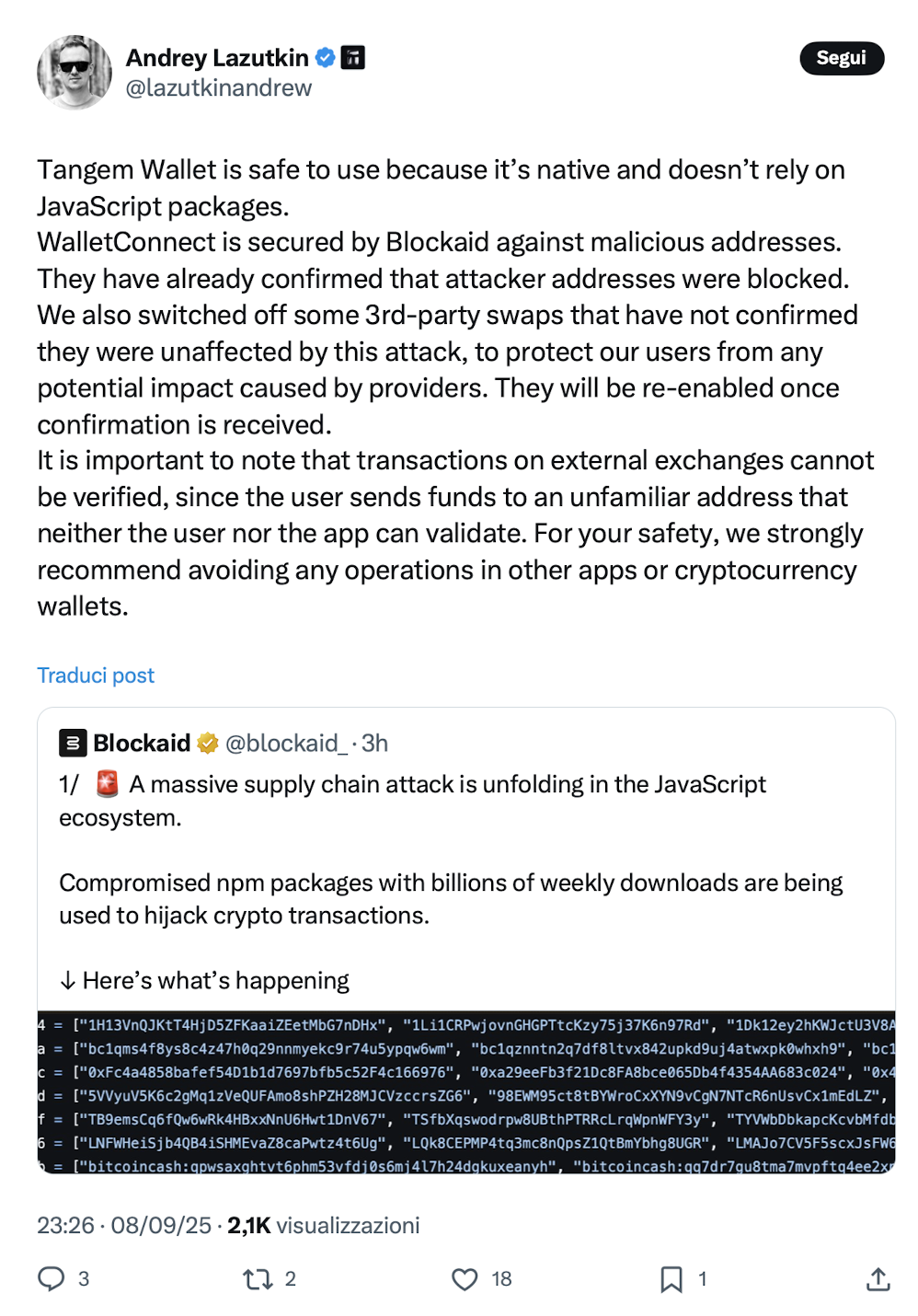Click the repost arrows icon
The image size is (918, 1316).
(x=257, y=1278)
